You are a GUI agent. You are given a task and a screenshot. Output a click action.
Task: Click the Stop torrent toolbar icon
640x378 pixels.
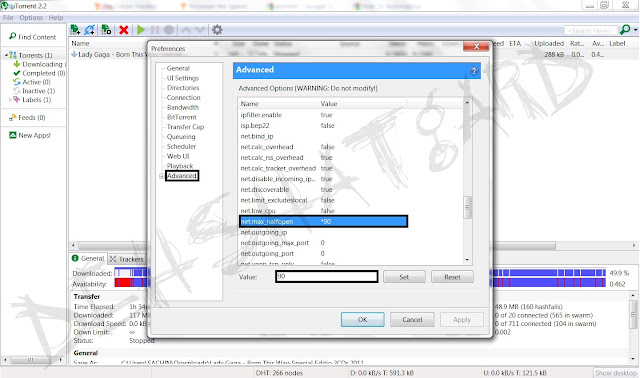click(169, 30)
